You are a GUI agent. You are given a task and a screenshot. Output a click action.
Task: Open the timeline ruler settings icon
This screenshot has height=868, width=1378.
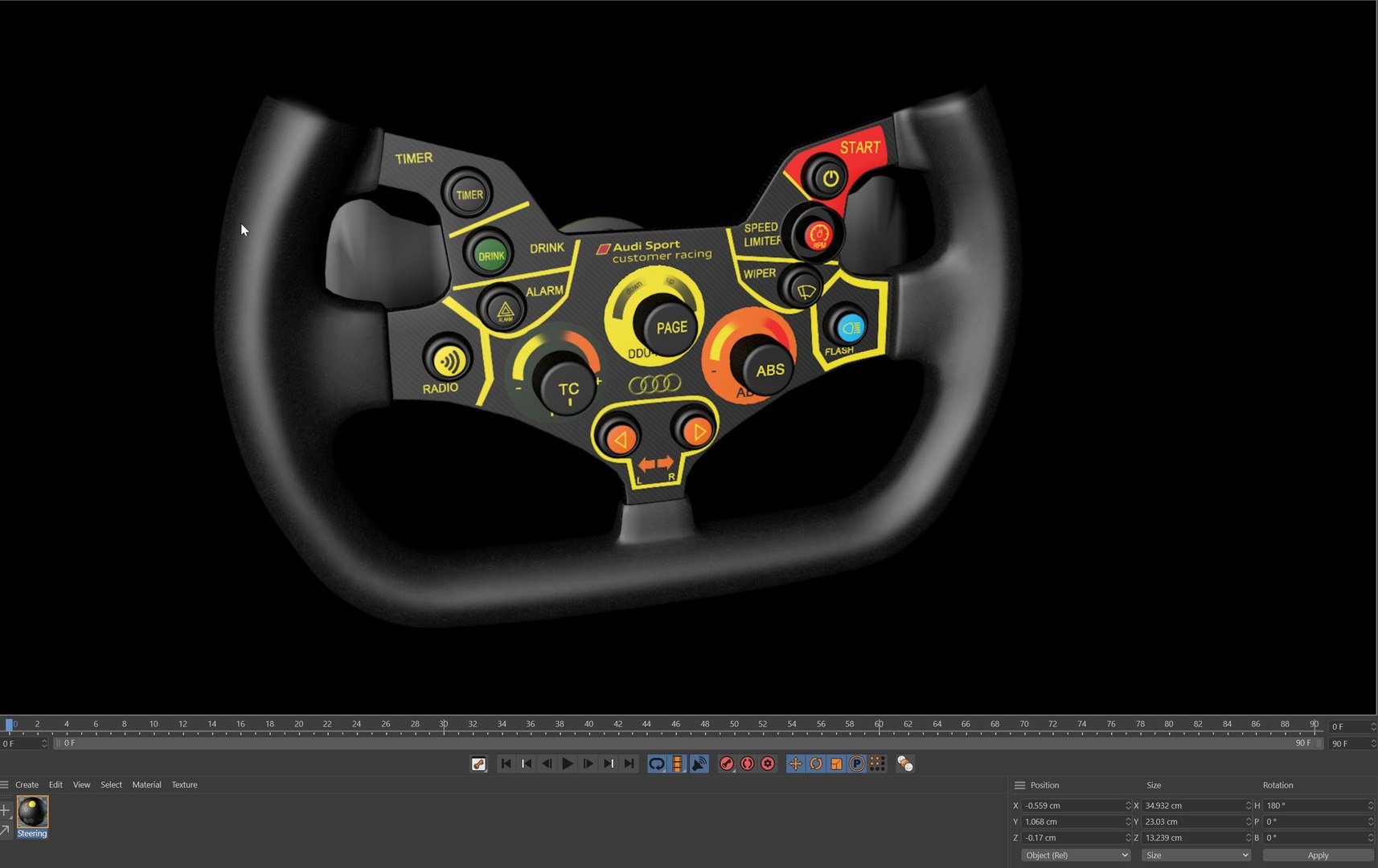tap(478, 764)
